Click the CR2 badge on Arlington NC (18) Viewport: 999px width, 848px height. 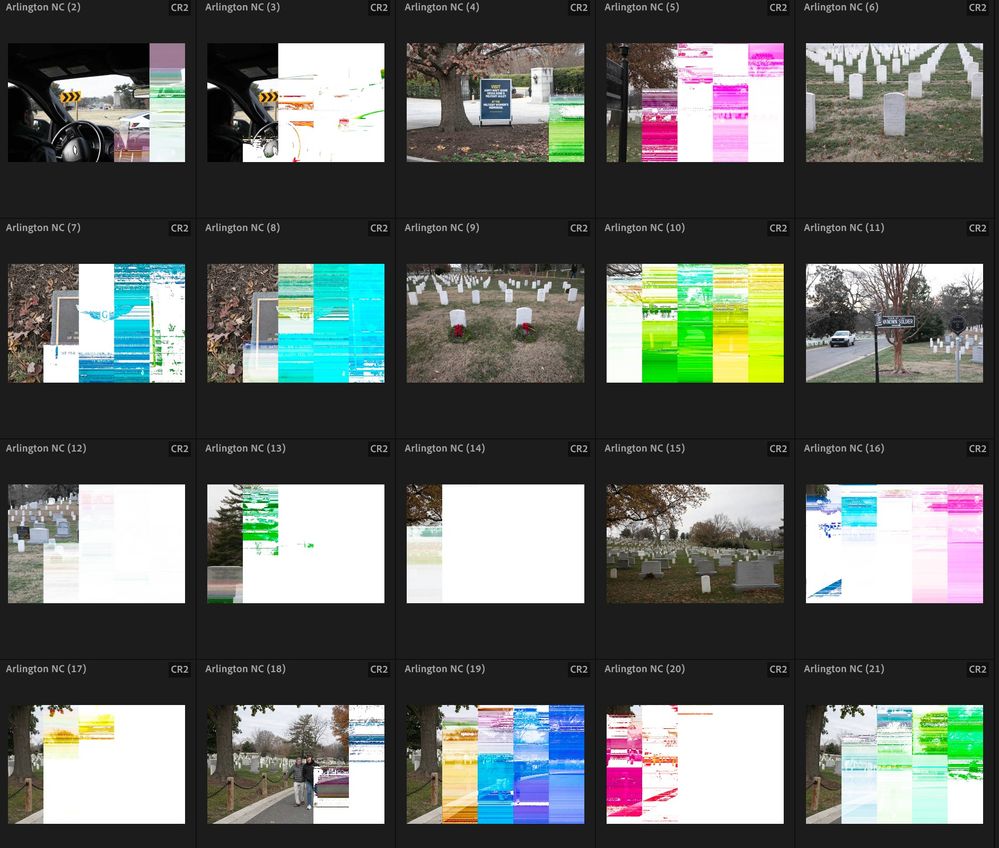(379, 669)
